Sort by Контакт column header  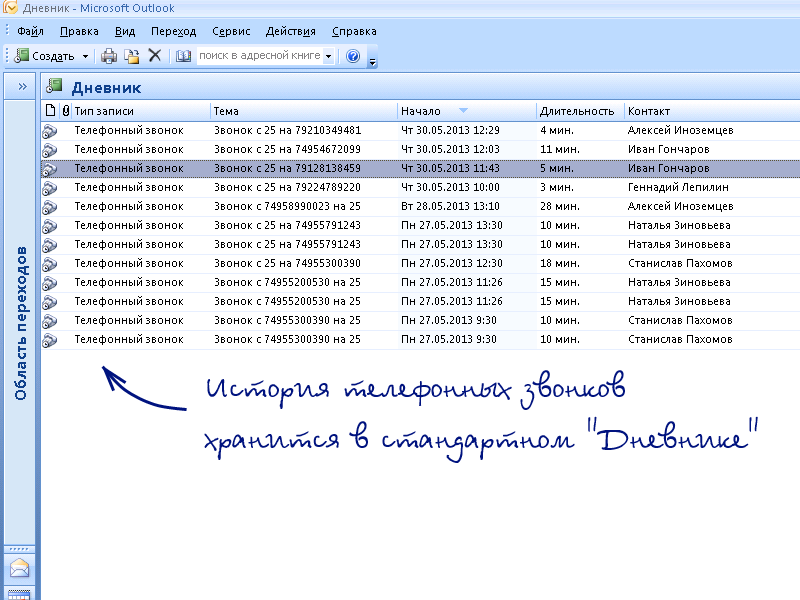712,111
